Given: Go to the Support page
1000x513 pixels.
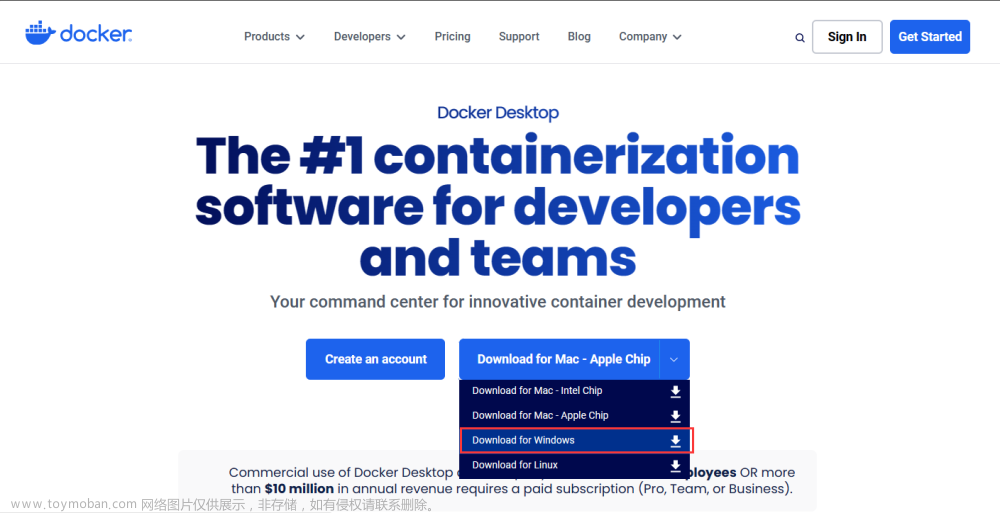Looking at the screenshot, I should (519, 36).
